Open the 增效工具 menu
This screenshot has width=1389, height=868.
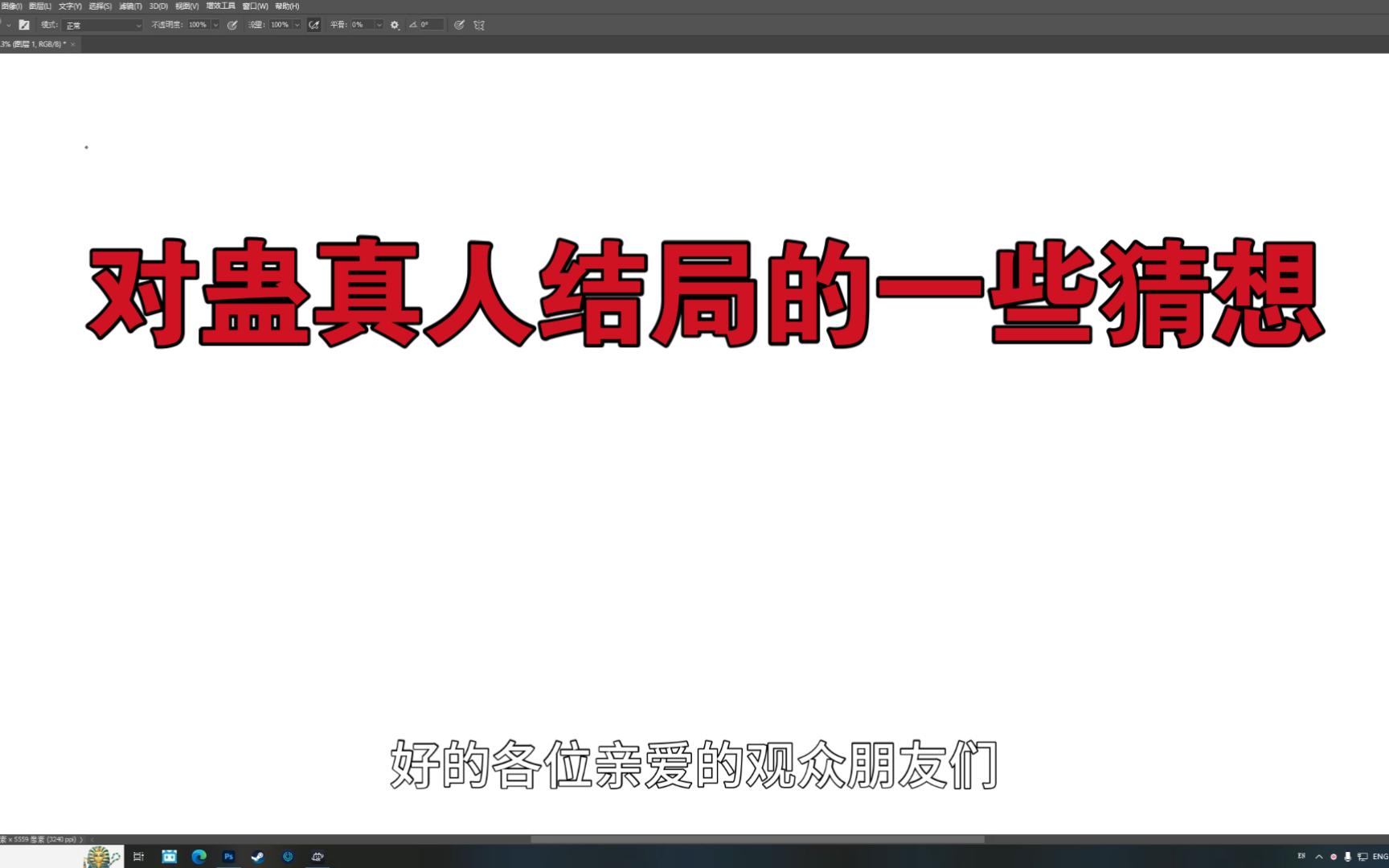220,6
